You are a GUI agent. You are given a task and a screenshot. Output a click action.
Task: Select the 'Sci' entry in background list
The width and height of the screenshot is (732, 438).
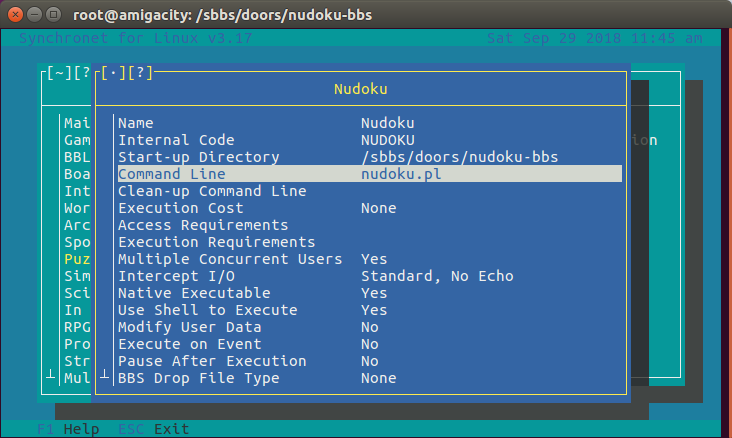pyautogui.click(x=77, y=293)
